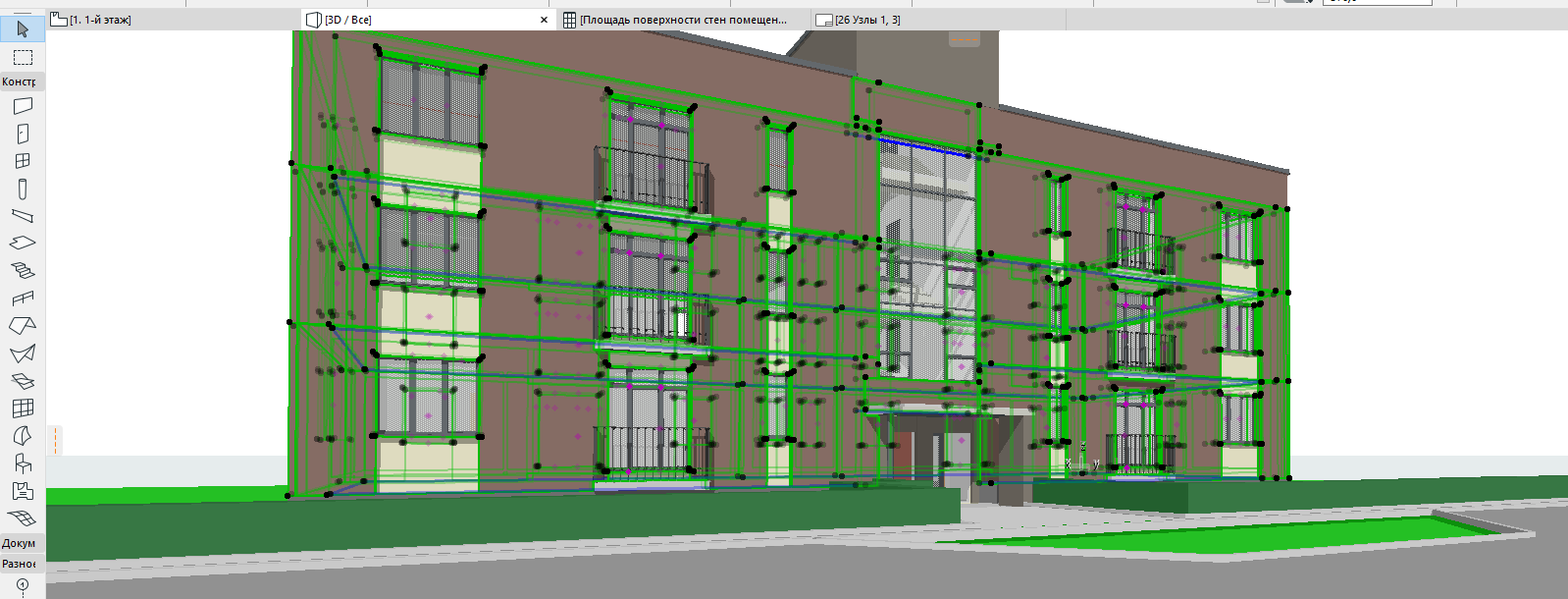
Task: Switch to the 1-й этаж floor plan tab
Action: [x=100, y=20]
